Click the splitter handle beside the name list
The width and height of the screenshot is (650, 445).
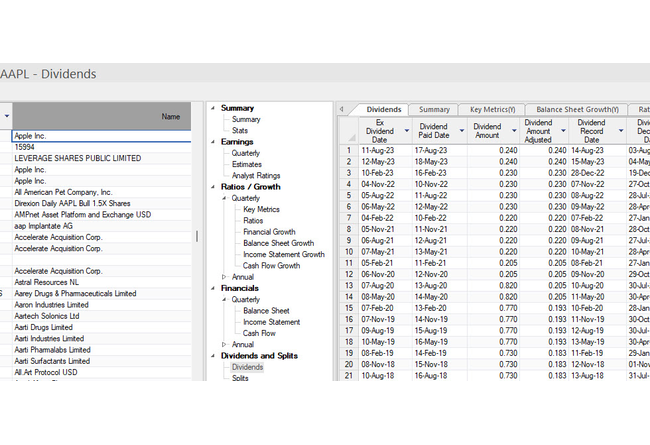[x=197, y=236]
